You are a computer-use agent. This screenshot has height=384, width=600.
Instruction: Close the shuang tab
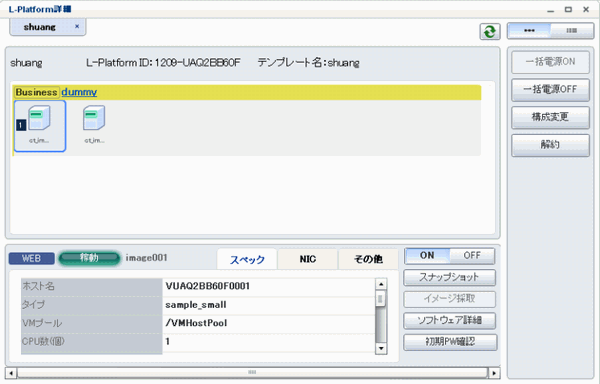pyautogui.click(x=77, y=26)
